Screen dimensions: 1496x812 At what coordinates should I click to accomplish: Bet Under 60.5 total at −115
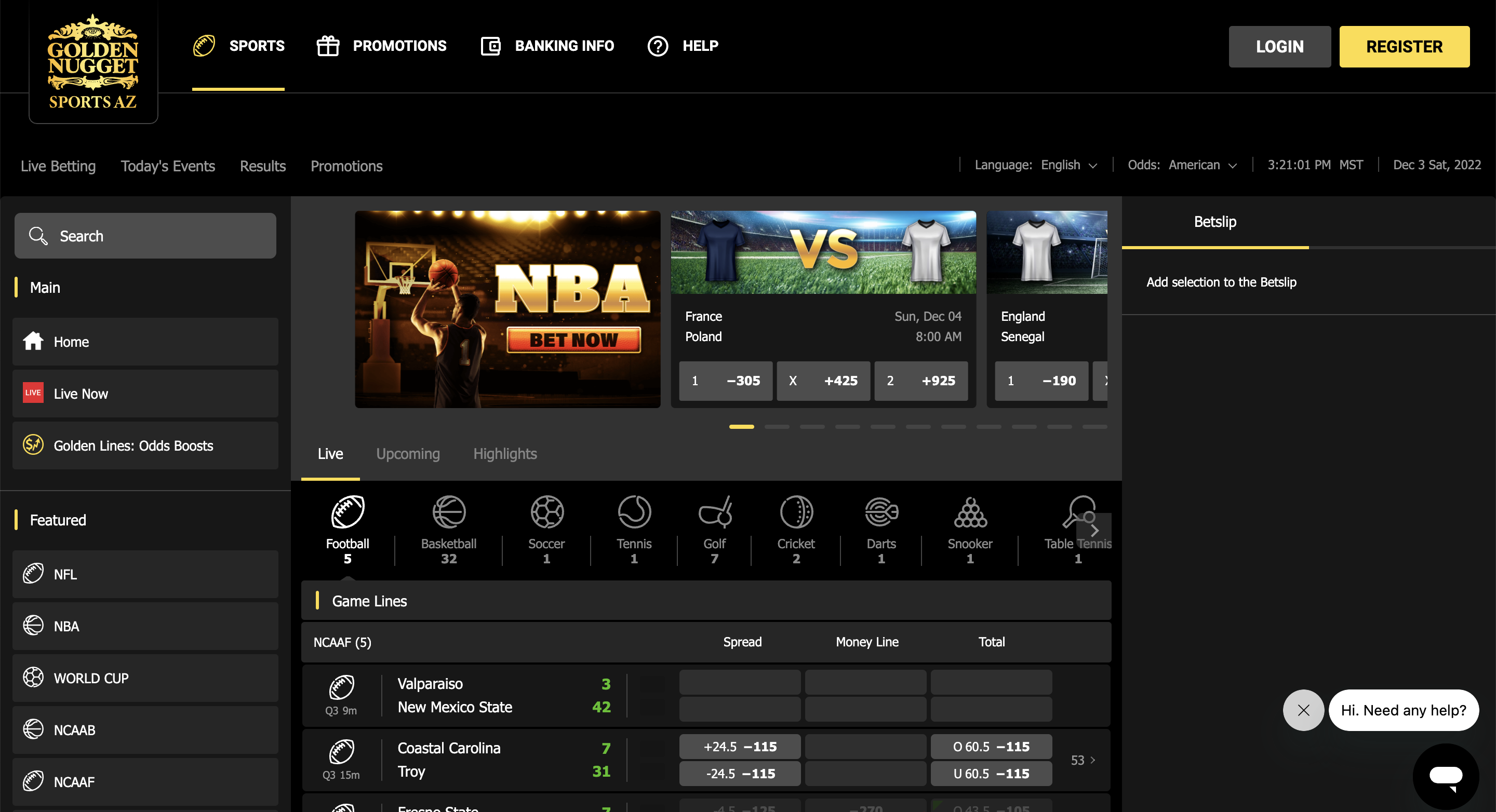click(x=991, y=773)
